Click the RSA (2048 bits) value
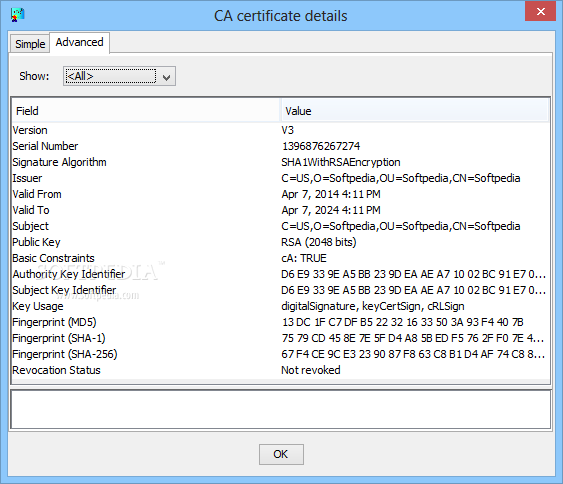 point(318,242)
